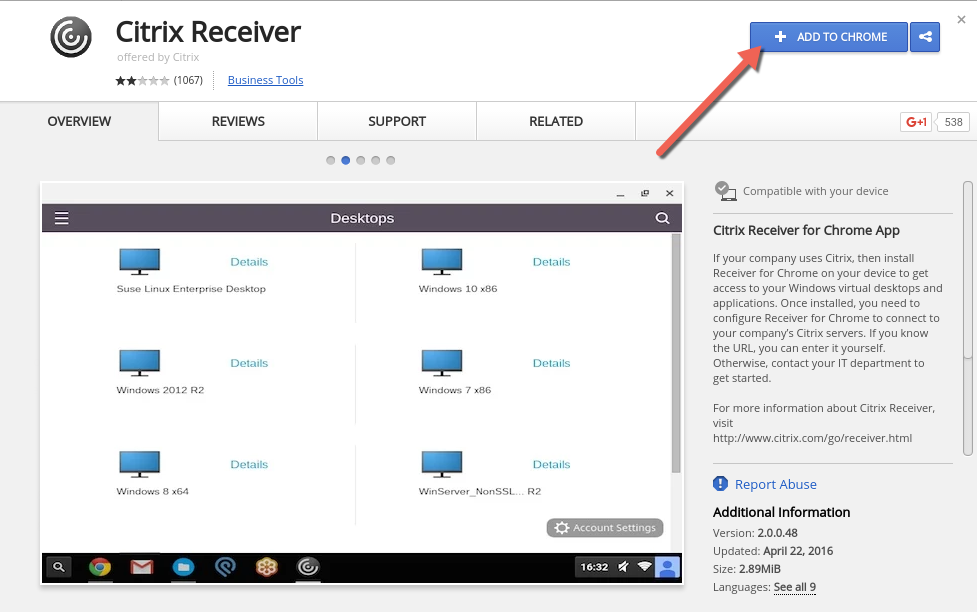Click the share icon button
The image size is (977, 612).
point(925,37)
